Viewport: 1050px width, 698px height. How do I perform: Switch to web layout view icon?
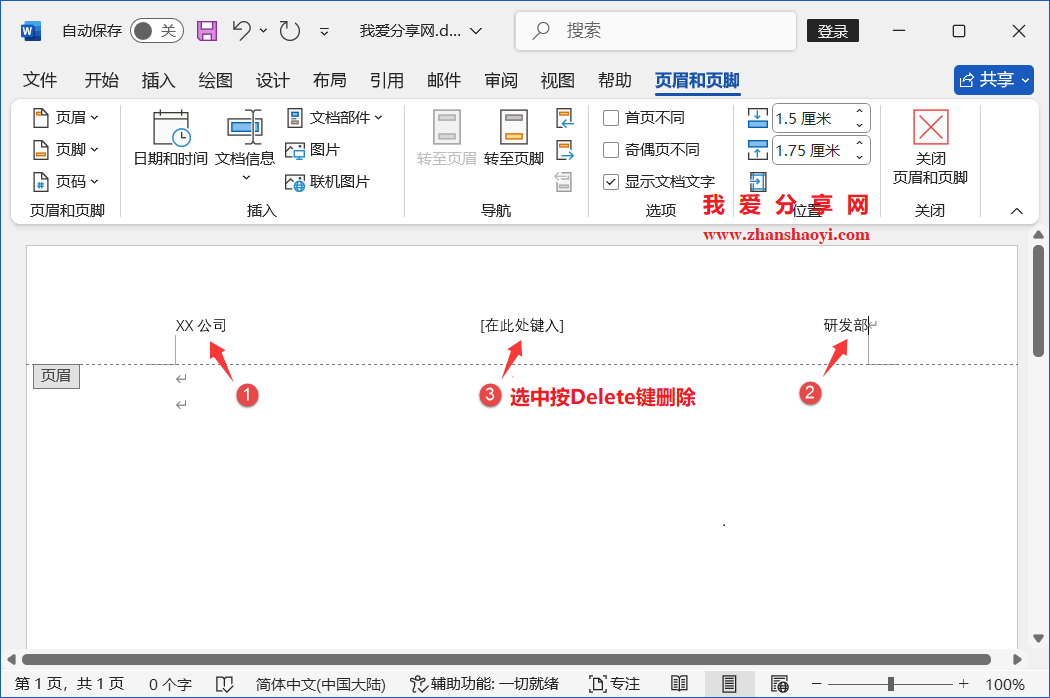coord(779,684)
